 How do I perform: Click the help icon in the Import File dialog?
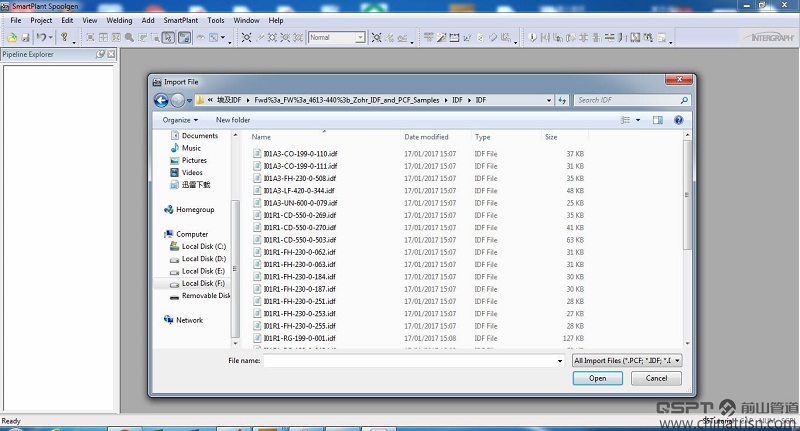(679, 120)
